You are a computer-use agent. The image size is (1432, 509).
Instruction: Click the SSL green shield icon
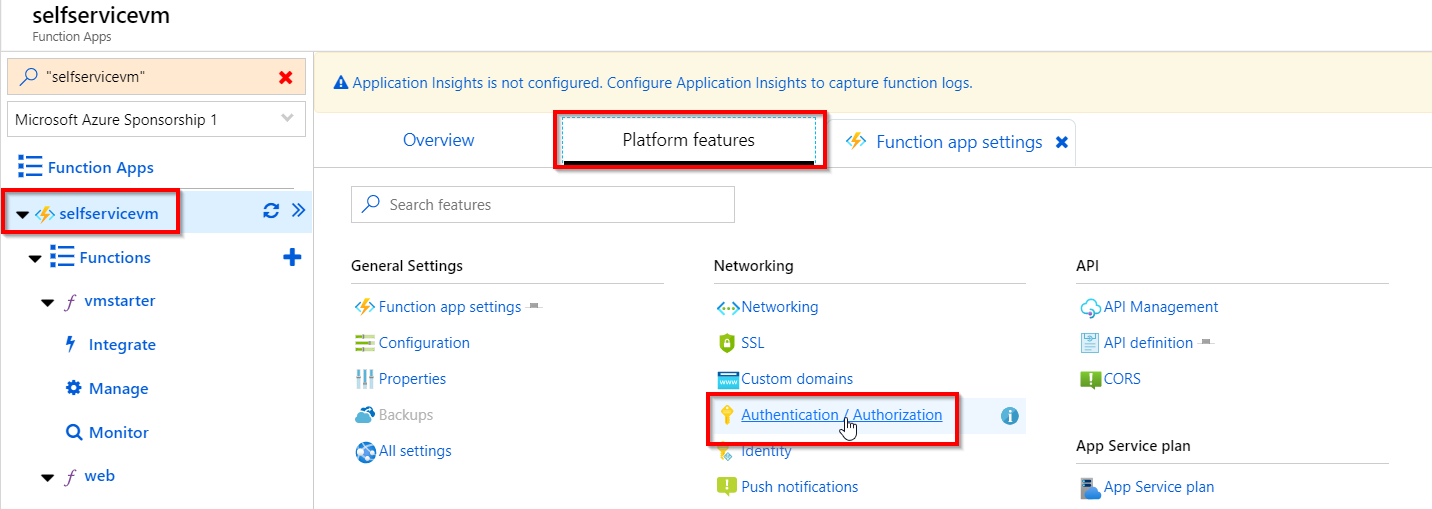[x=727, y=343]
